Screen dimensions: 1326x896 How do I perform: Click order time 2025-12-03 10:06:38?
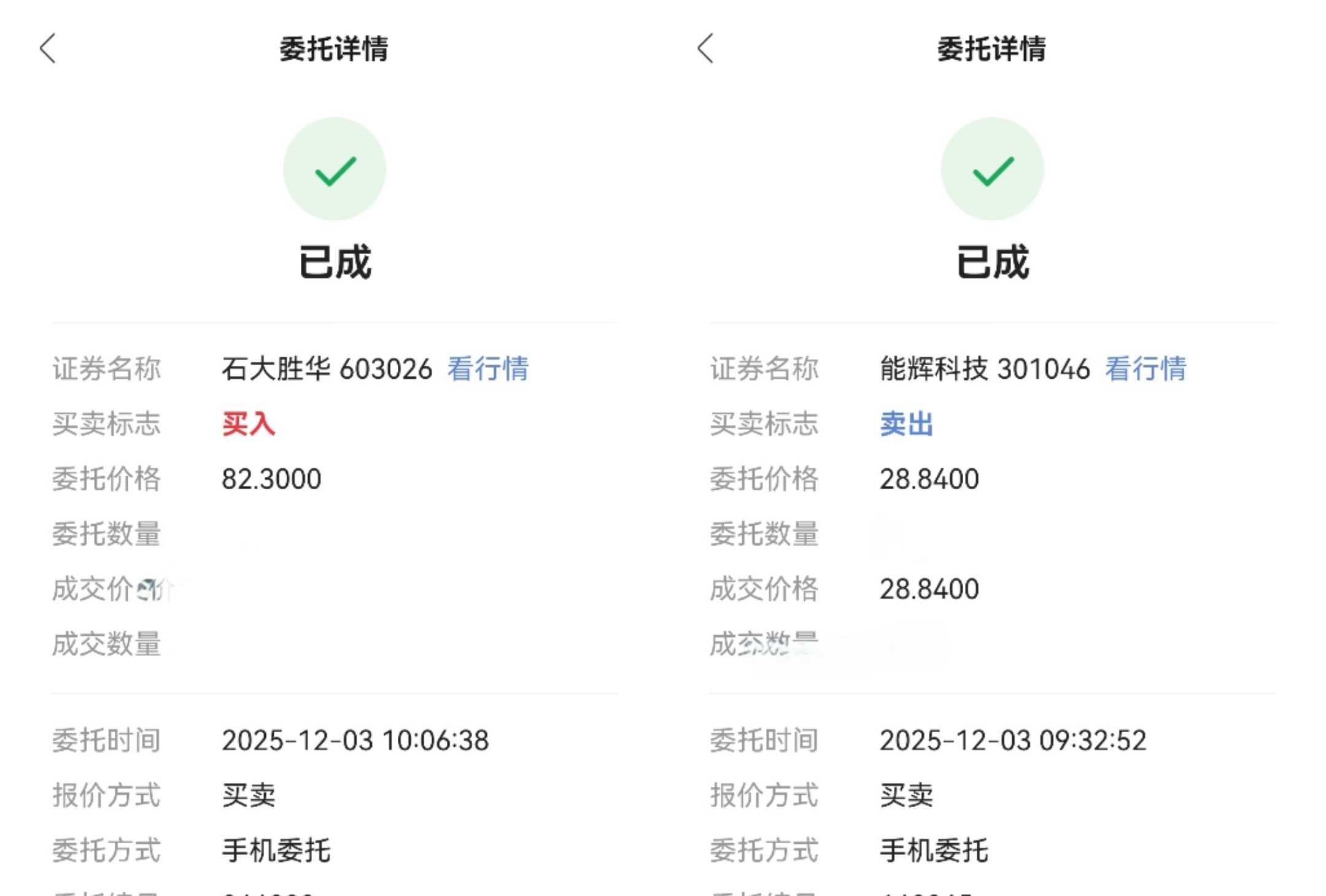[355, 740]
